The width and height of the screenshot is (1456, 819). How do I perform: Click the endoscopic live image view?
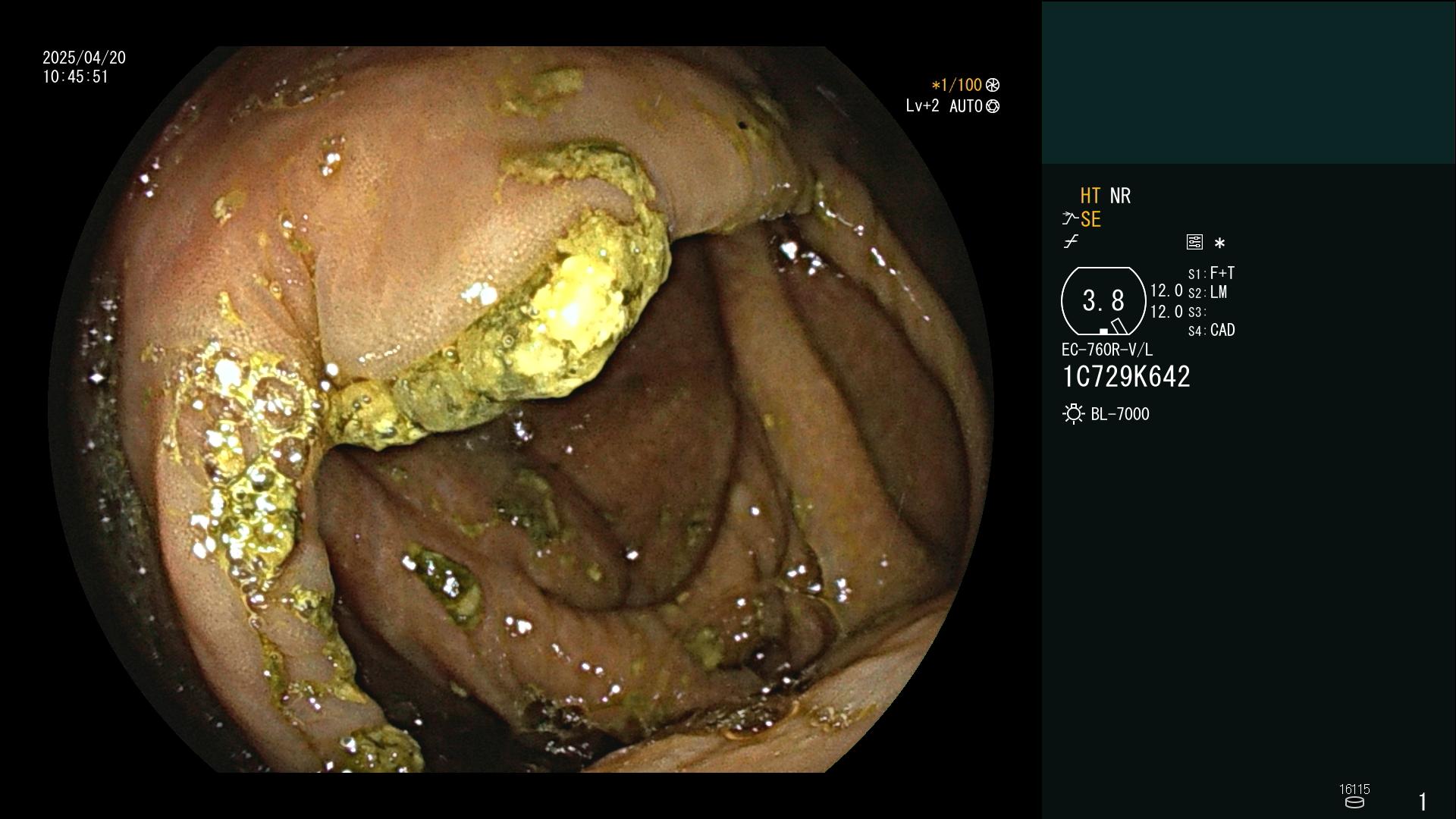pos(521,409)
